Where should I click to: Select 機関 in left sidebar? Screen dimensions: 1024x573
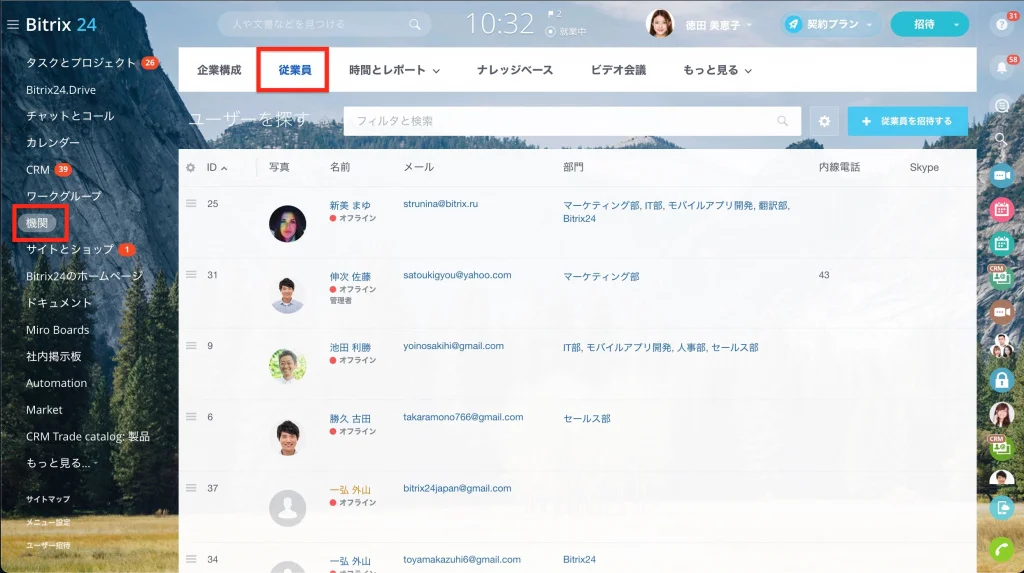click(37, 223)
